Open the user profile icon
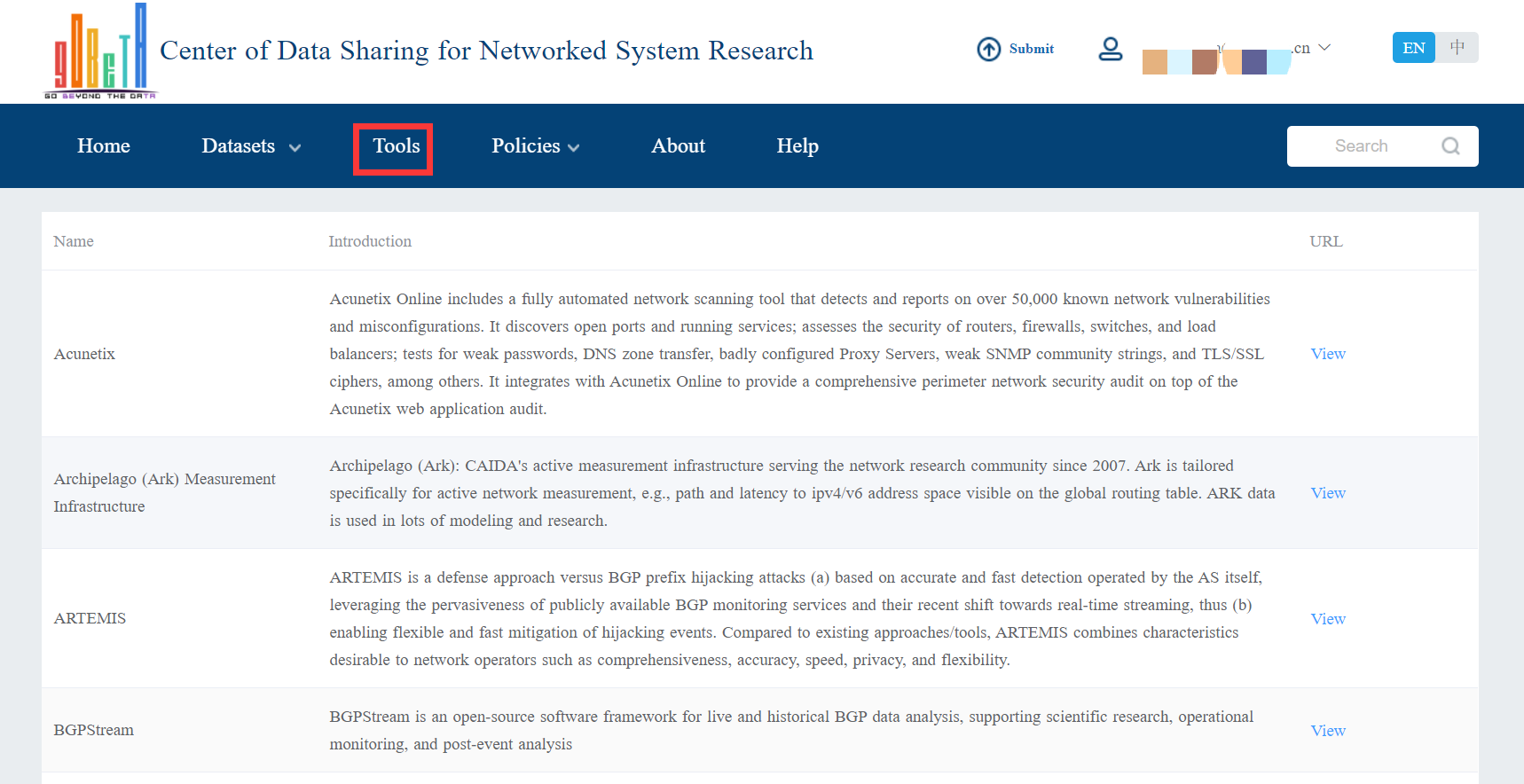1524x784 pixels. pos(1111,49)
